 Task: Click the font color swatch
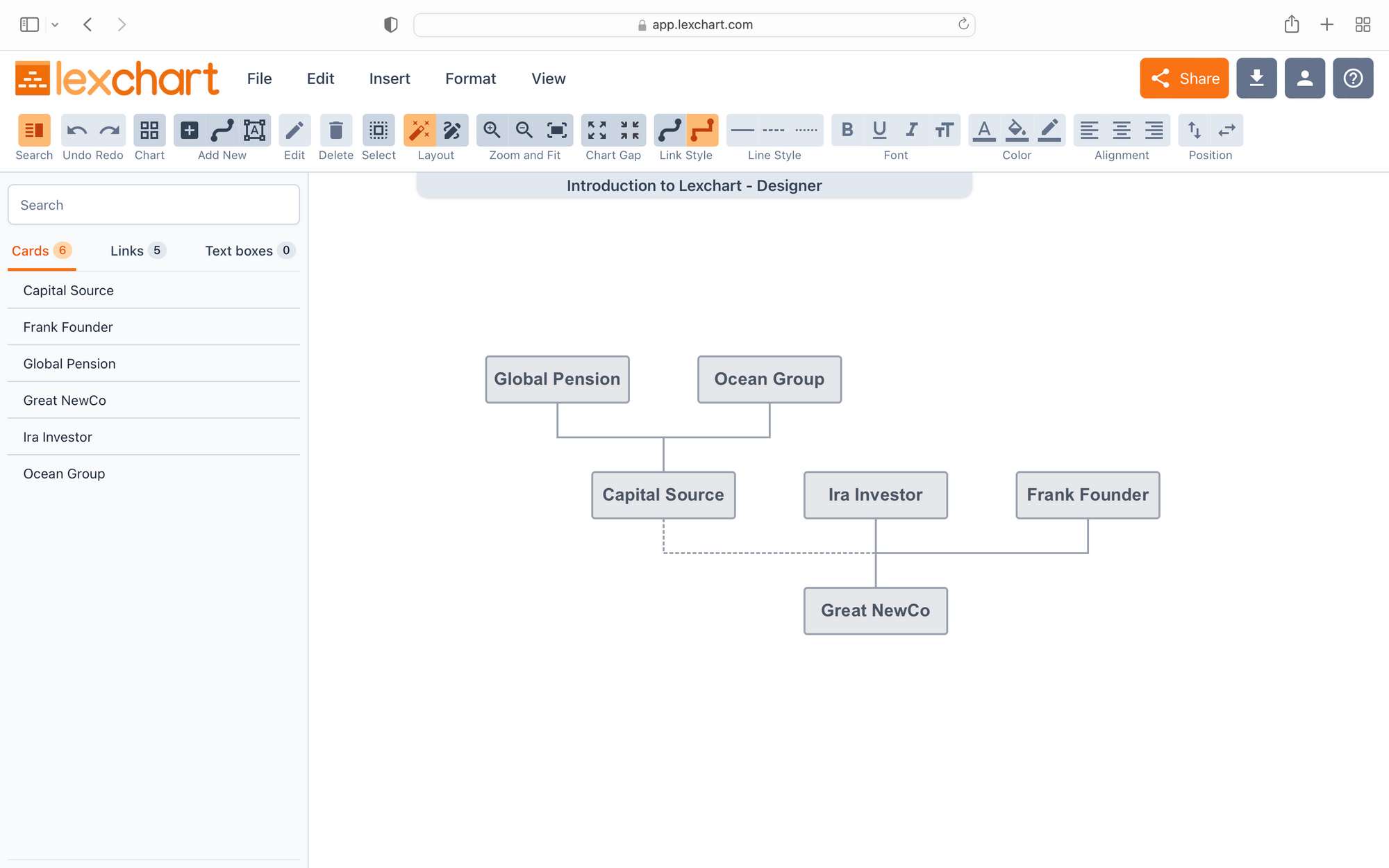coord(984,129)
